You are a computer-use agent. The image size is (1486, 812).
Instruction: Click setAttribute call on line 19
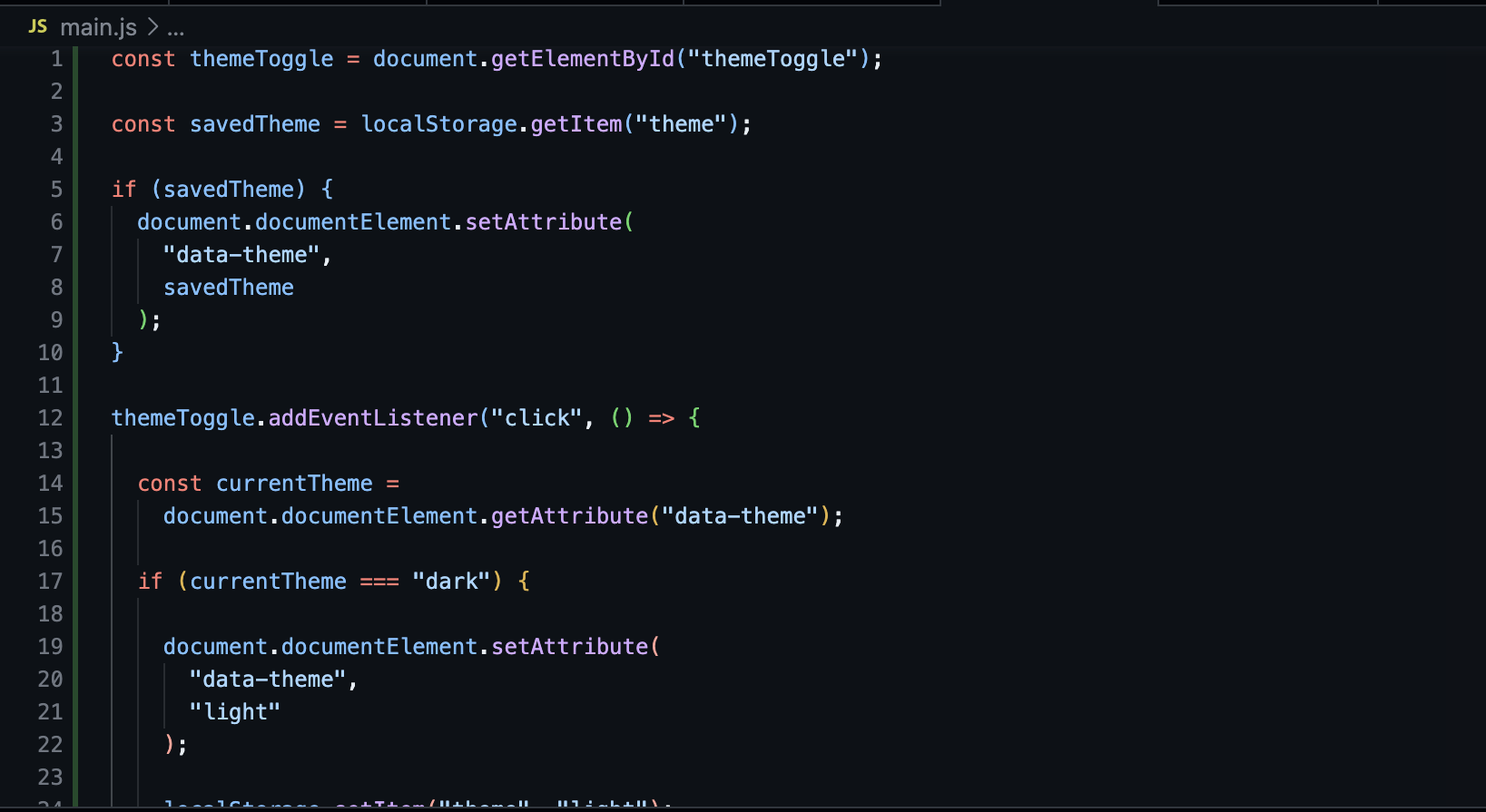[570, 647]
